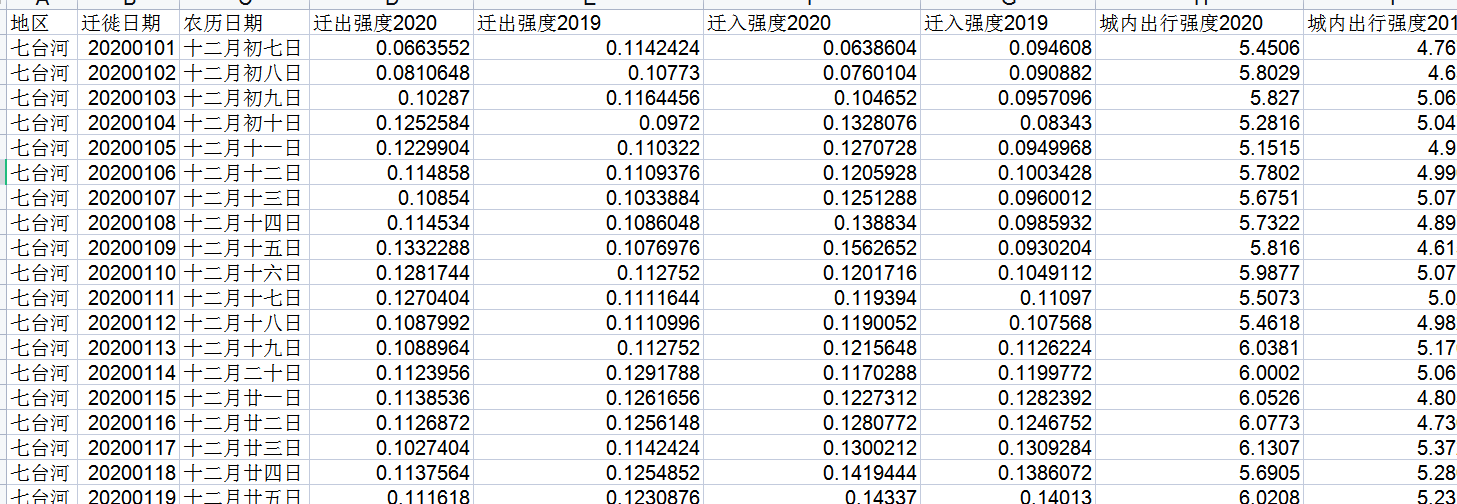Image resolution: width=1457 pixels, height=504 pixels.
Task: Select the 迁入强度2019 header cell
Action: [1008, 23]
